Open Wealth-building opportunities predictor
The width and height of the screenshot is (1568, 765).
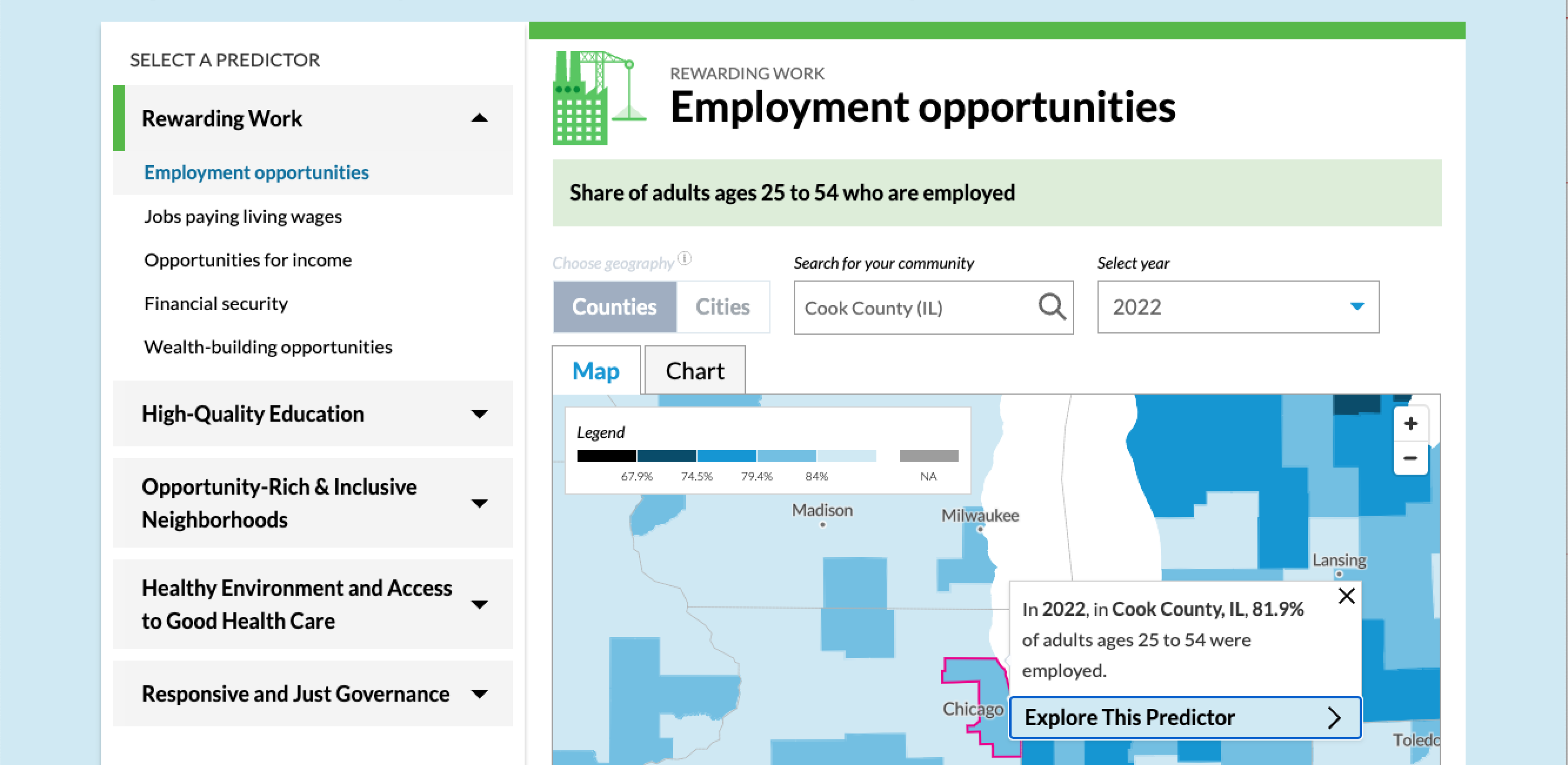click(x=268, y=347)
